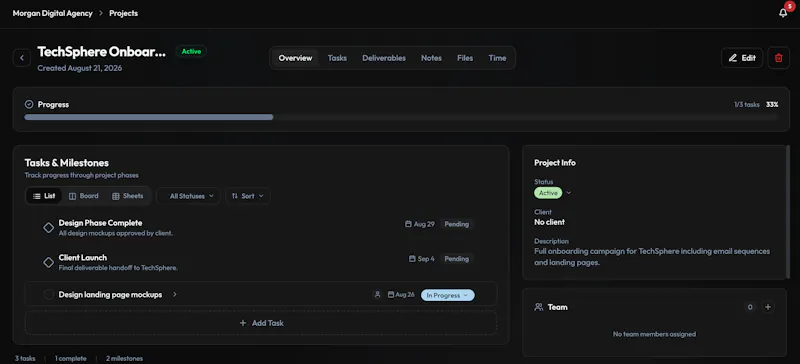Click Morgan Digital Agency breadcrumb
Image resolution: width=800 pixels, height=364 pixels.
[53, 13]
